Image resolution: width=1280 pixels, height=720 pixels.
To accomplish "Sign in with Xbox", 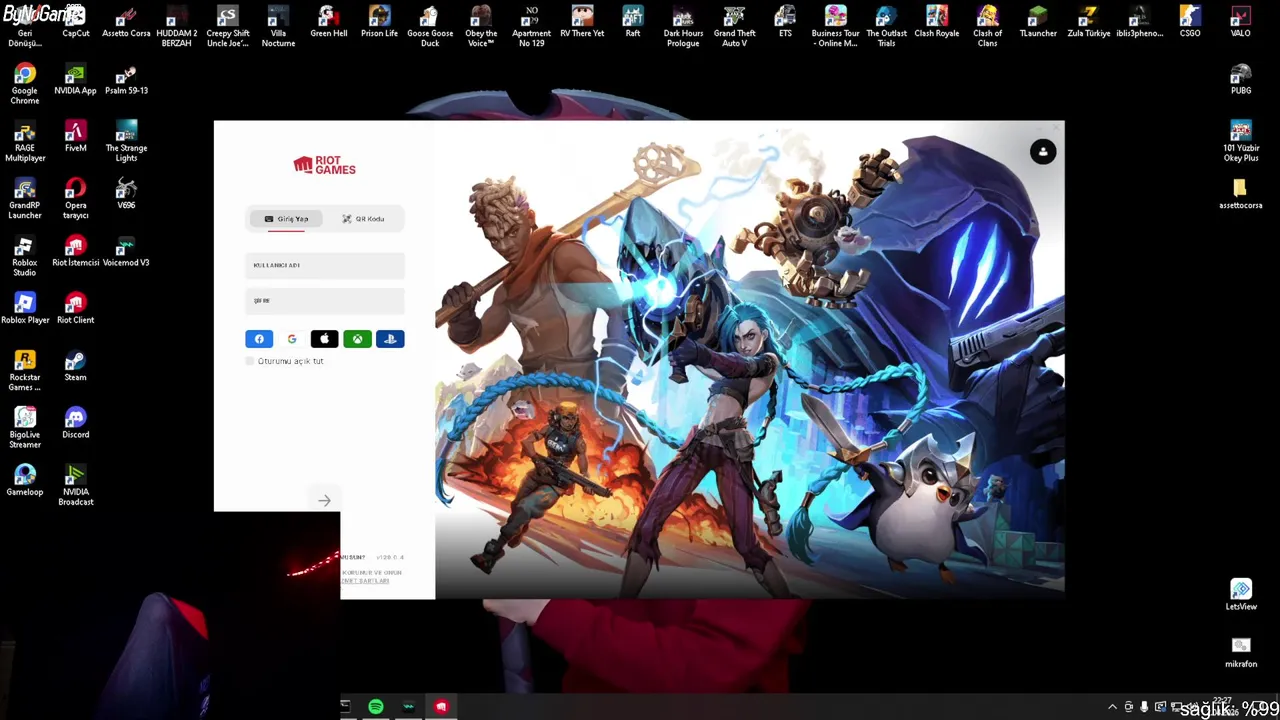I will point(357,339).
